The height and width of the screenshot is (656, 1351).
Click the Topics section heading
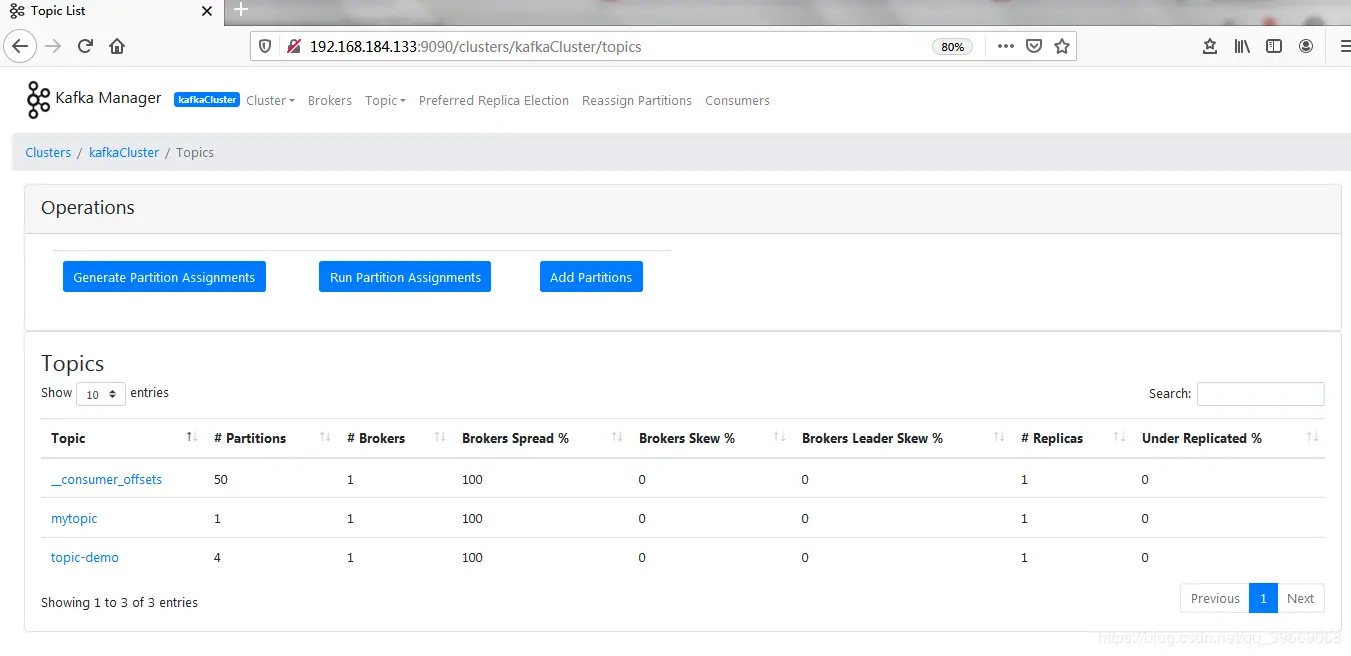[x=72, y=363]
